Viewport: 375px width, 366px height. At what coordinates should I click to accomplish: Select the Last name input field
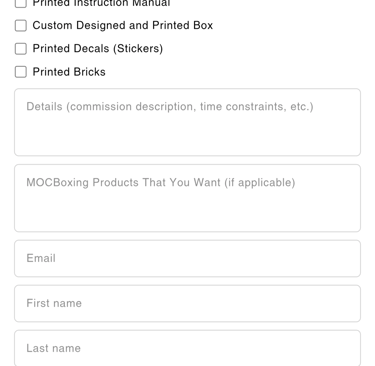pos(187,348)
